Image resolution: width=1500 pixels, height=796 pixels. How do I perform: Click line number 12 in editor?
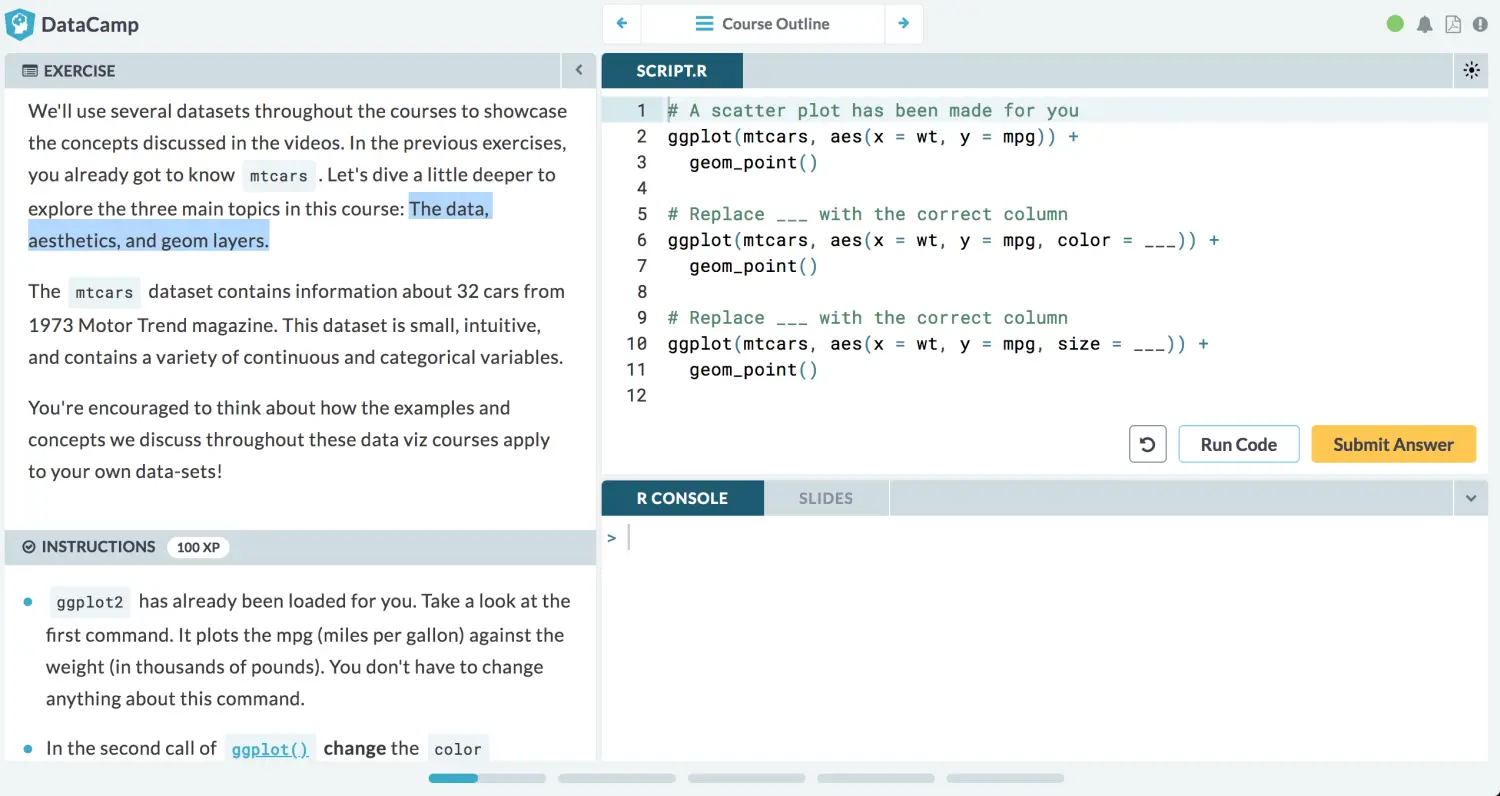[637, 396]
